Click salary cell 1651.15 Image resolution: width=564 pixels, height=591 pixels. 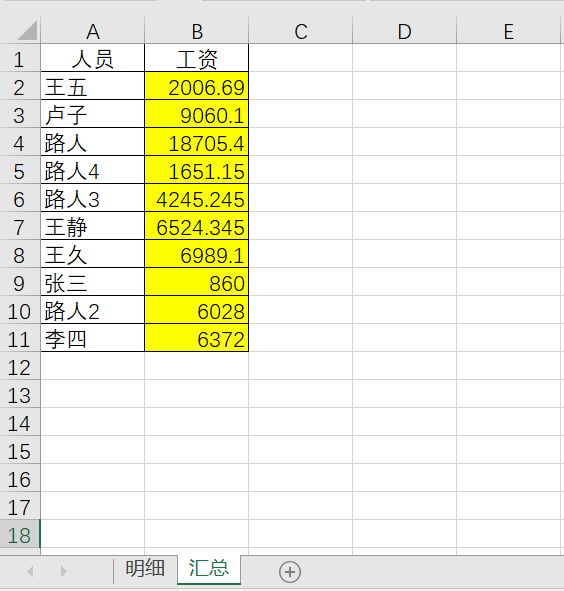197,171
